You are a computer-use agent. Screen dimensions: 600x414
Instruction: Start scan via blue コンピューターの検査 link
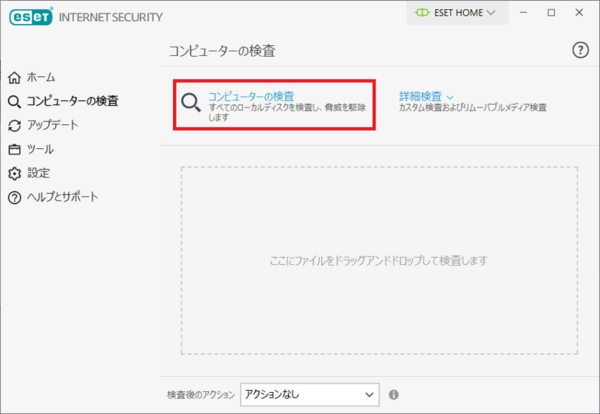point(251,96)
